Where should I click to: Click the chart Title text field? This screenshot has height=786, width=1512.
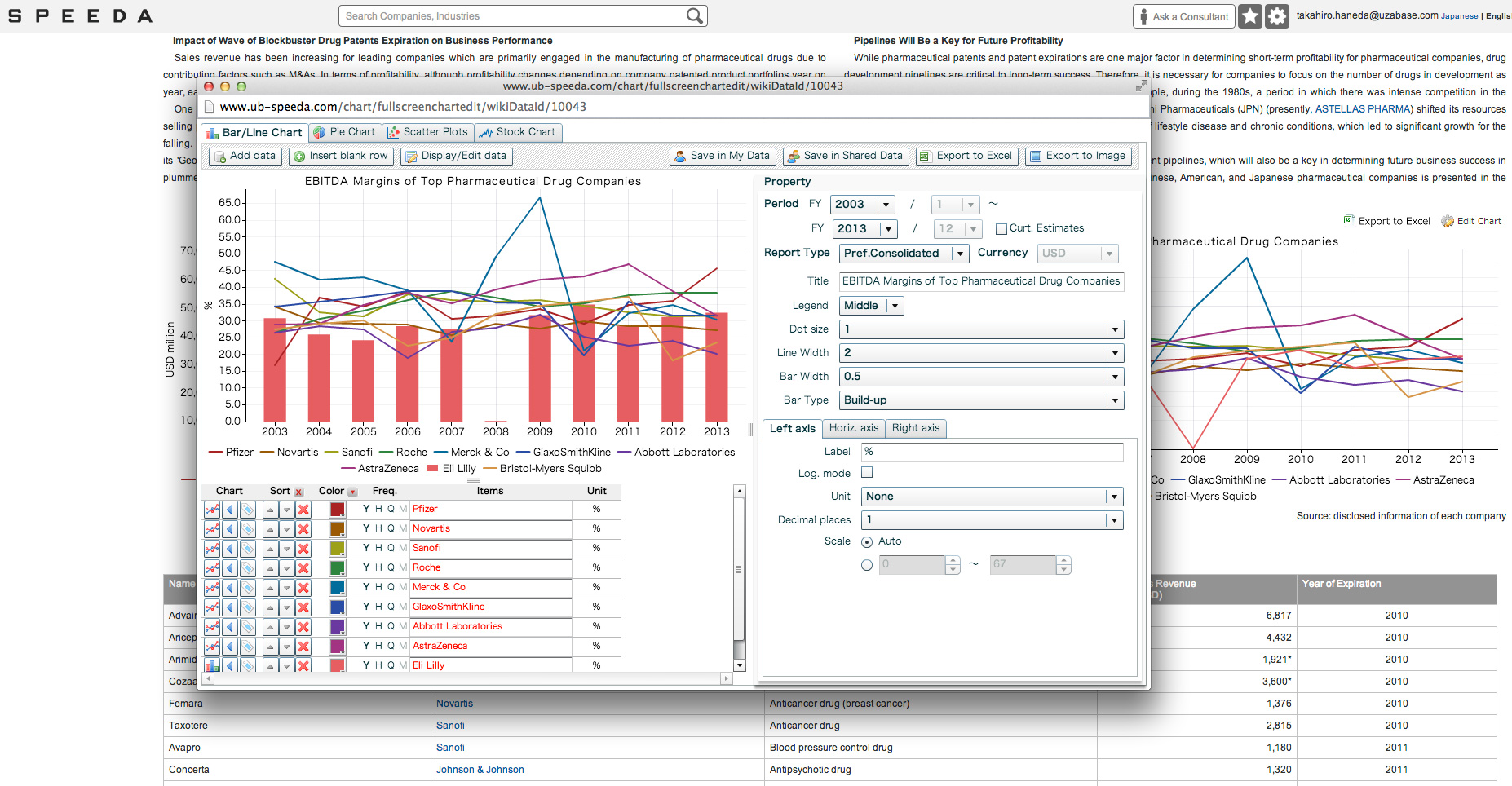click(981, 281)
